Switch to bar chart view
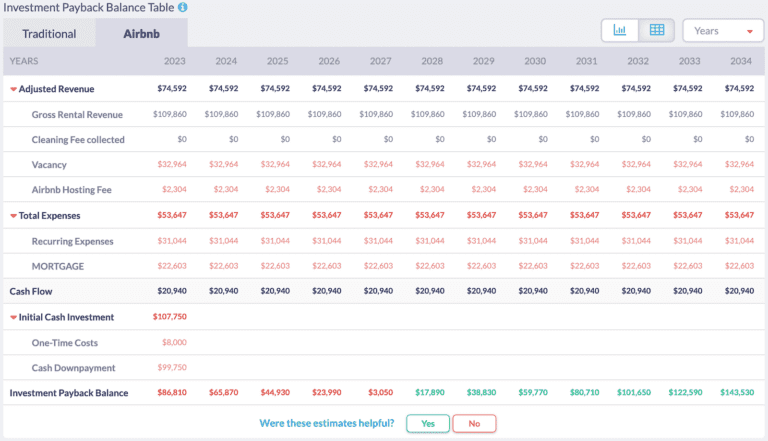The height and width of the screenshot is (441, 768). pos(619,30)
